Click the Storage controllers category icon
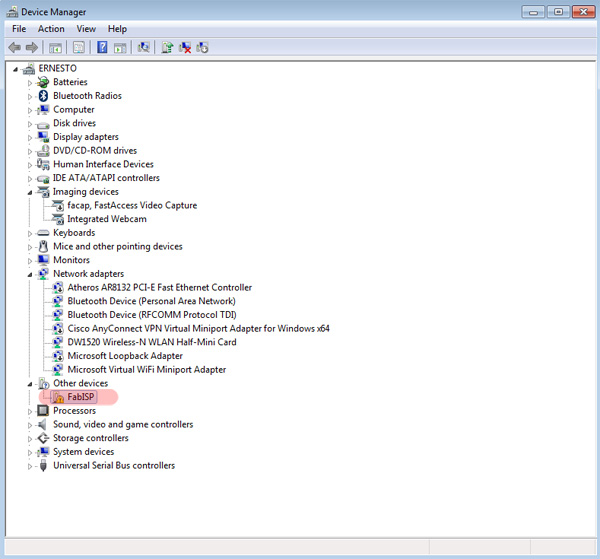This screenshot has height=559, width=600. click(43, 438)
